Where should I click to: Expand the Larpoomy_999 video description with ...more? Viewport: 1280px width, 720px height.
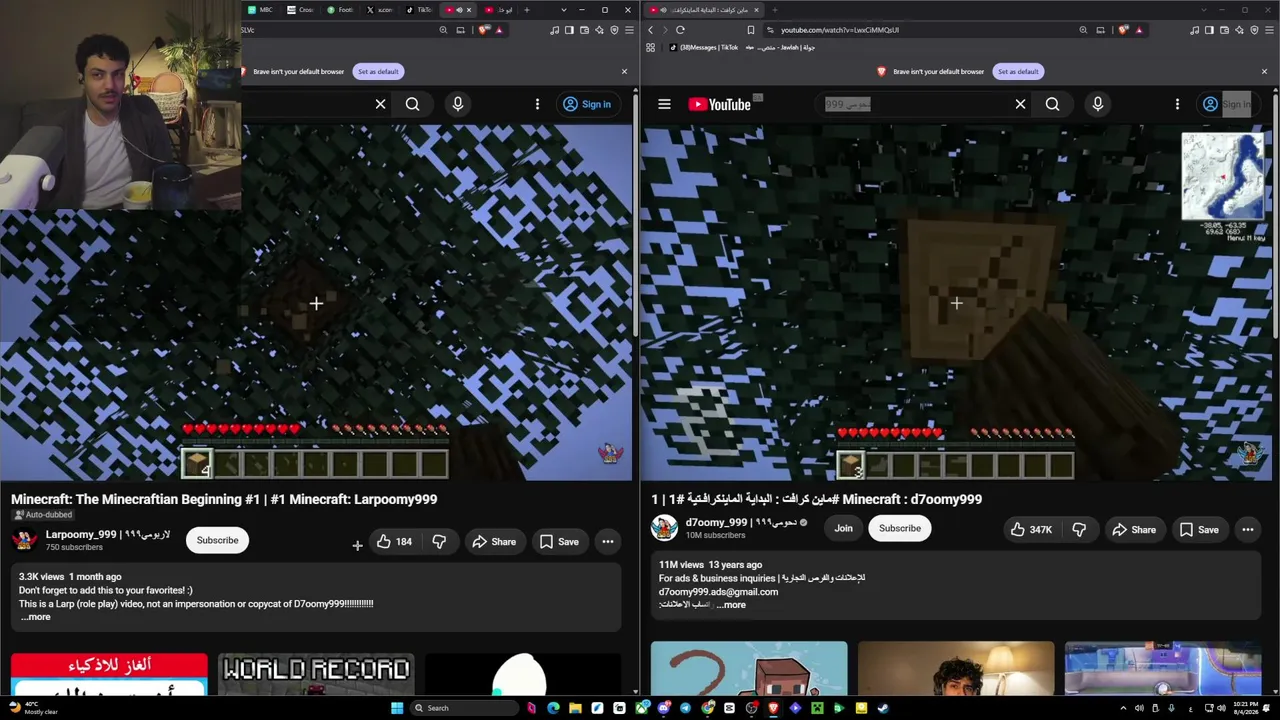[36, 617]
